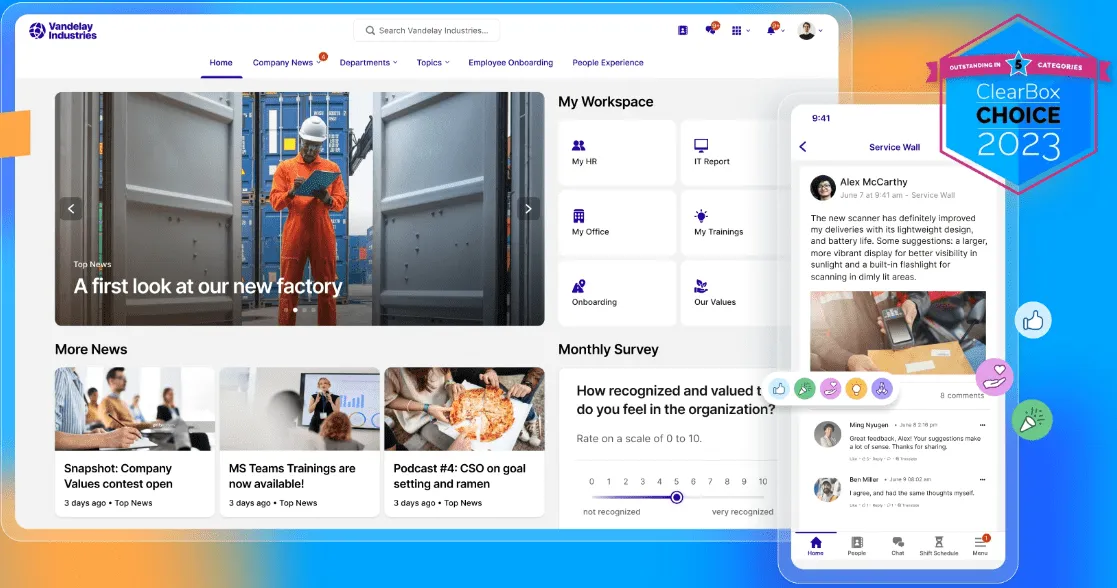This screenshot has height=588, width=1117.
Task: Open 'MS Teams Trainings are now available!' article
Action: [299, 441]
